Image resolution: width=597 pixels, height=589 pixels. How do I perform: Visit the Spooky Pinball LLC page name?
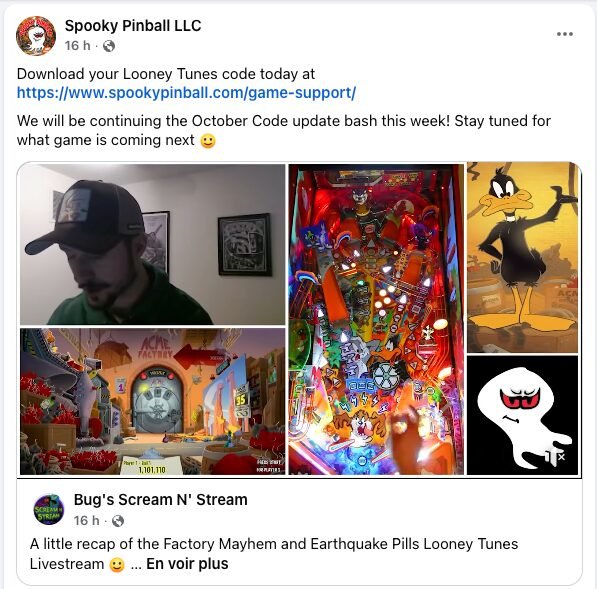(x=133, y=26)
